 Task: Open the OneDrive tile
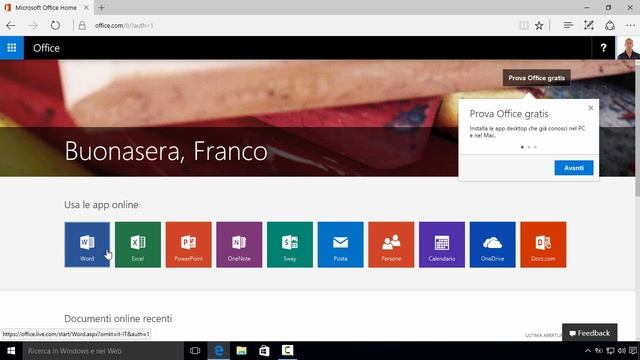click(x=492, y=244)
